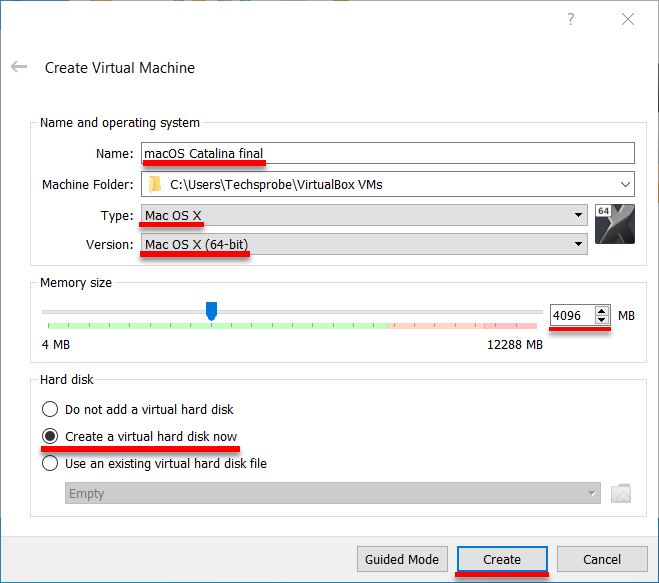Expand the Machine Folder combo box
Screen dimensions: 659x583
click(x=625, y=185)
